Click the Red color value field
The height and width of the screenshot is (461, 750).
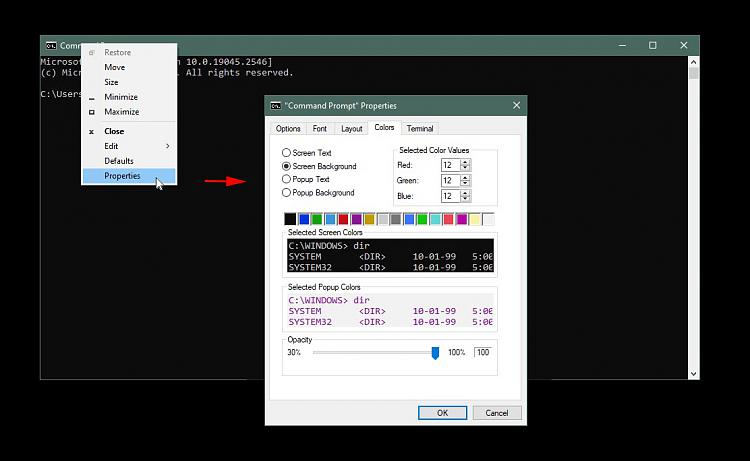[x=450, y=165]
